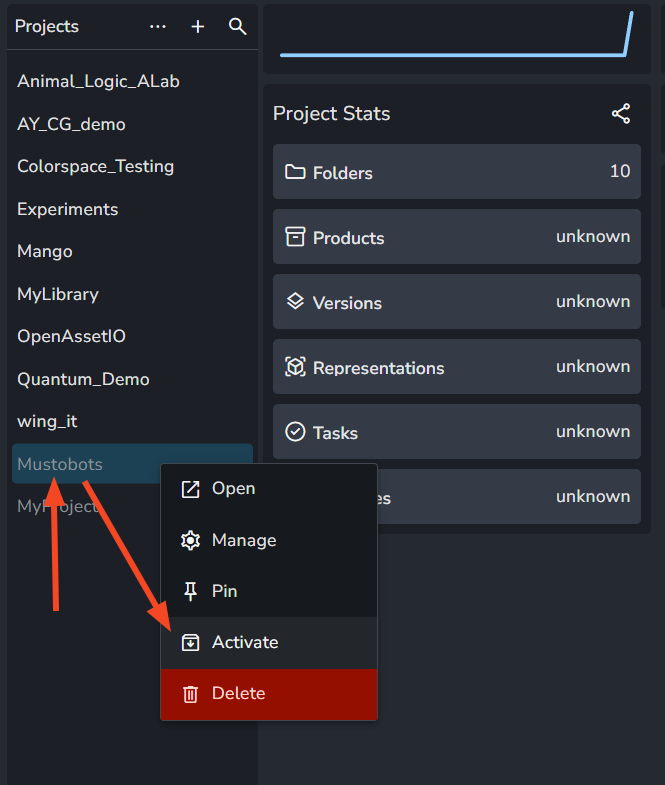Click the Products archive box icon

295,237
